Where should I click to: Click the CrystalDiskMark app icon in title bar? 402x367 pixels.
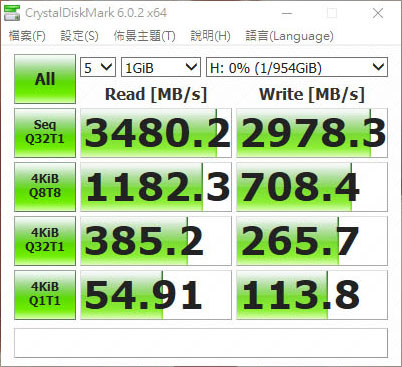pos(12,13)
